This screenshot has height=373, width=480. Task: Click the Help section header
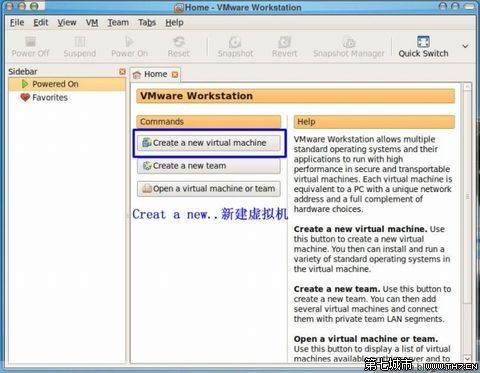point(374,122)
